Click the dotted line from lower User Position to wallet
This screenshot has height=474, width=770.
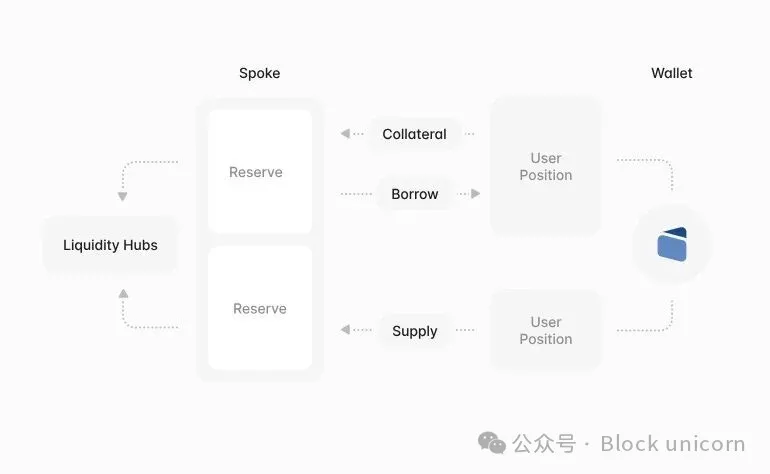[x=645, y=330]
